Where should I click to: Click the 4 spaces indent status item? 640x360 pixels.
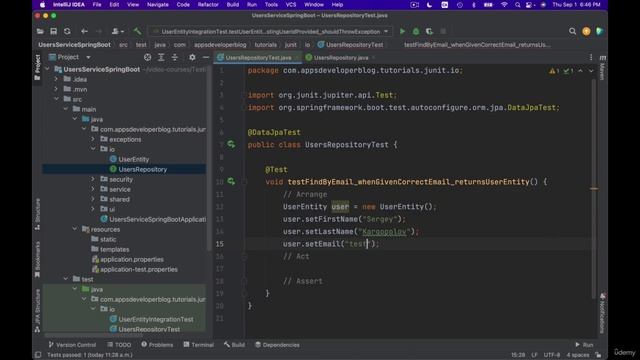click(578, 355)
